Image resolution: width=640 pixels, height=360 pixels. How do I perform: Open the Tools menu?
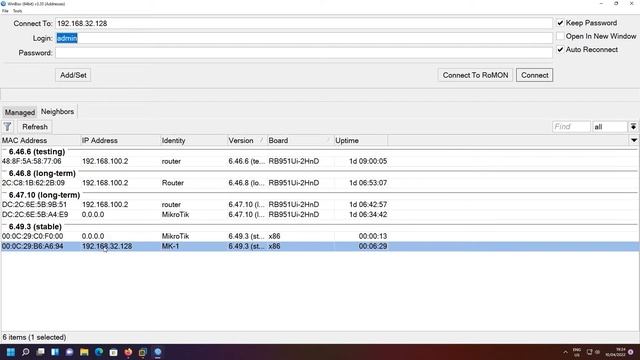17,11
